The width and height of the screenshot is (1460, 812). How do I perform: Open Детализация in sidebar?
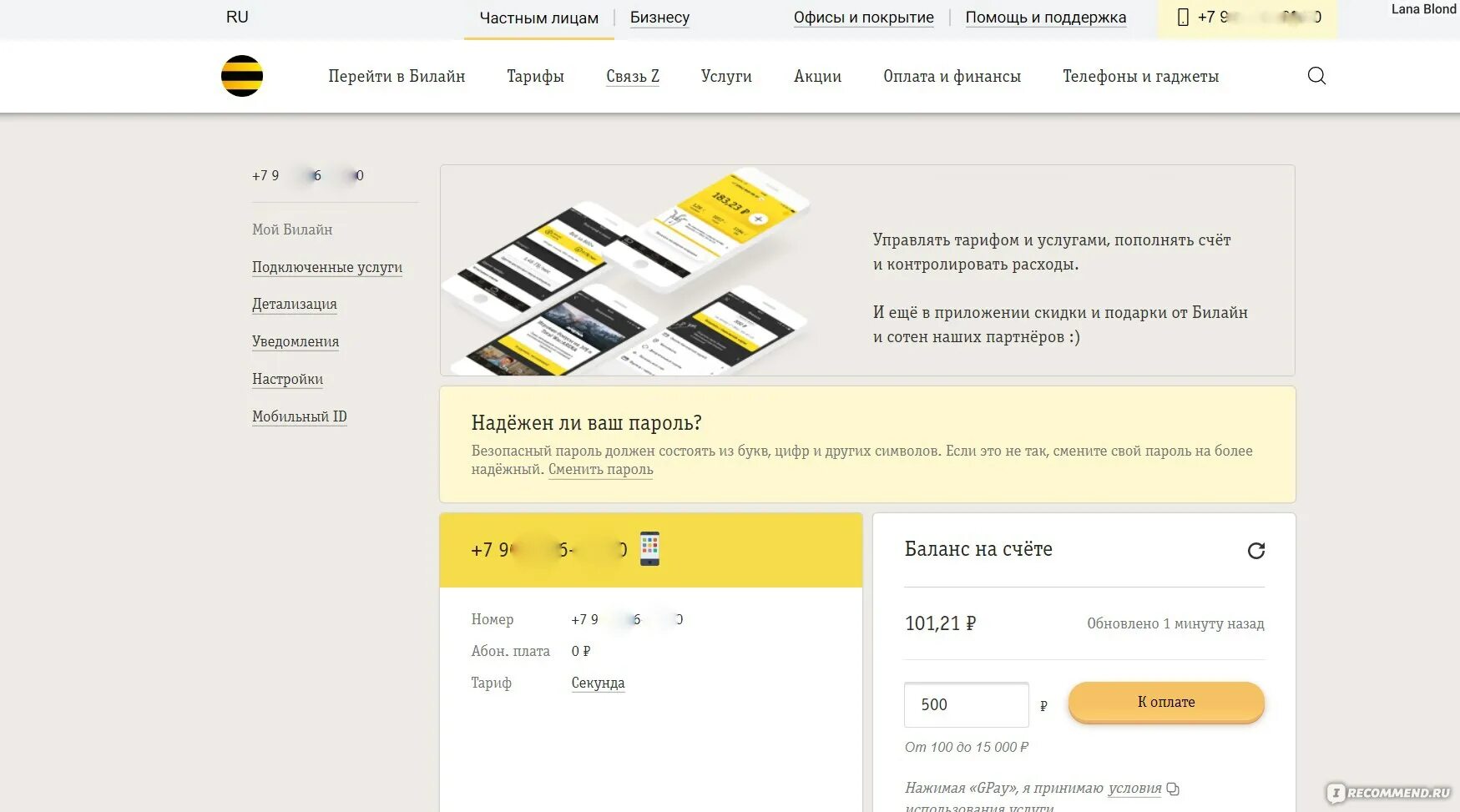pos(295,305)
